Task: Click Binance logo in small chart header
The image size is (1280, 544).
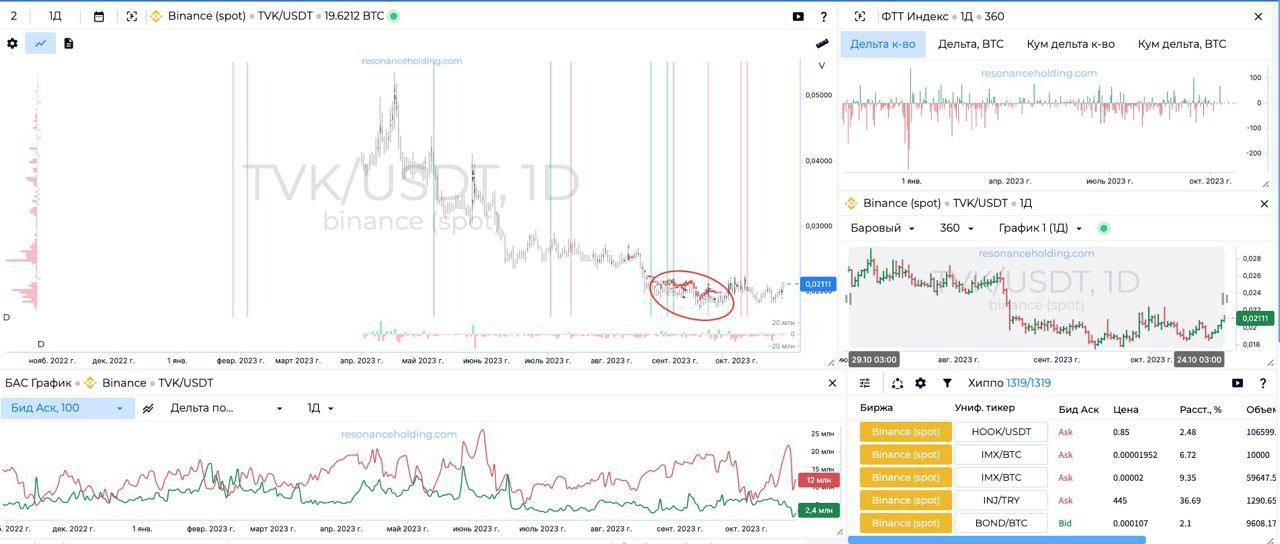Action: [851, 203]
